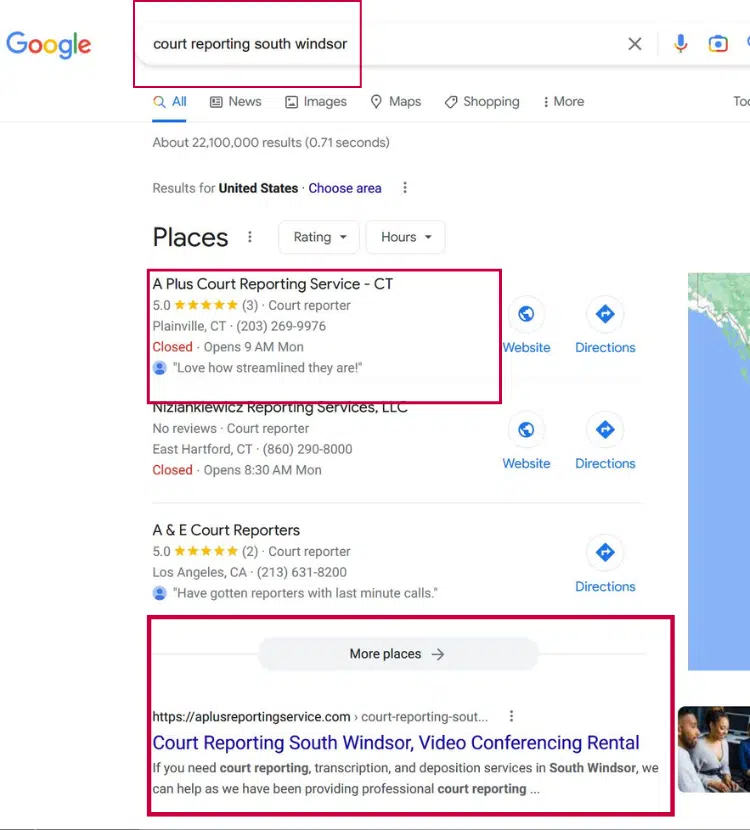Open the Hours filter dropdown
This screenshot has height=830, width=750.
[406, 237]
